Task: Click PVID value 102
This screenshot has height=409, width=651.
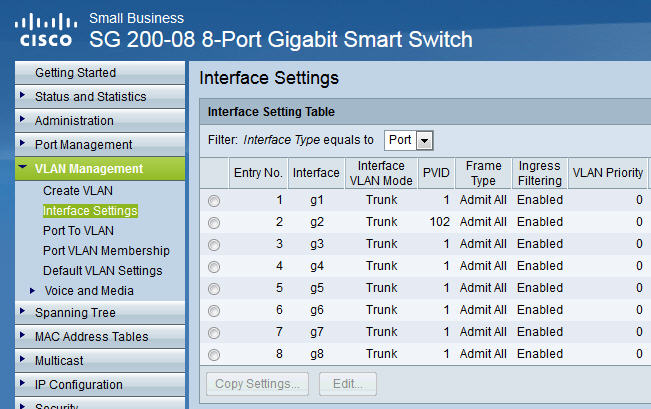Action: pyautogui.click(x=440, y=222)
